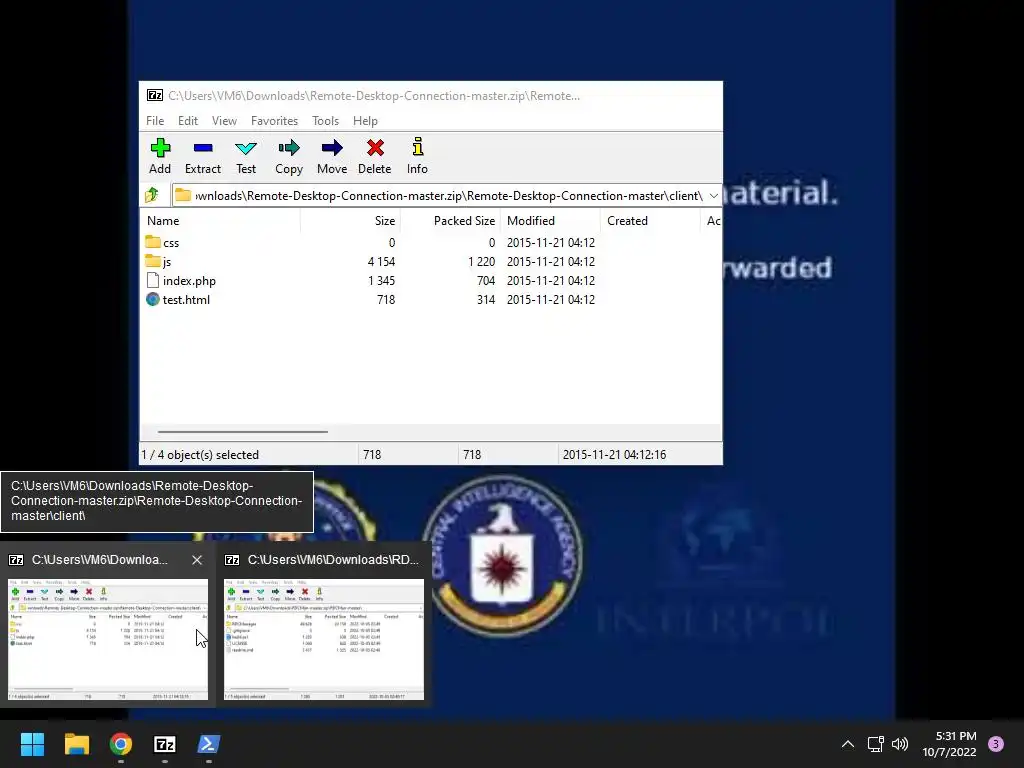Click the 7-Zip title bar icon
Image resolution: width=1024 pixels, height=768 pixels.
tap(155, 96)
